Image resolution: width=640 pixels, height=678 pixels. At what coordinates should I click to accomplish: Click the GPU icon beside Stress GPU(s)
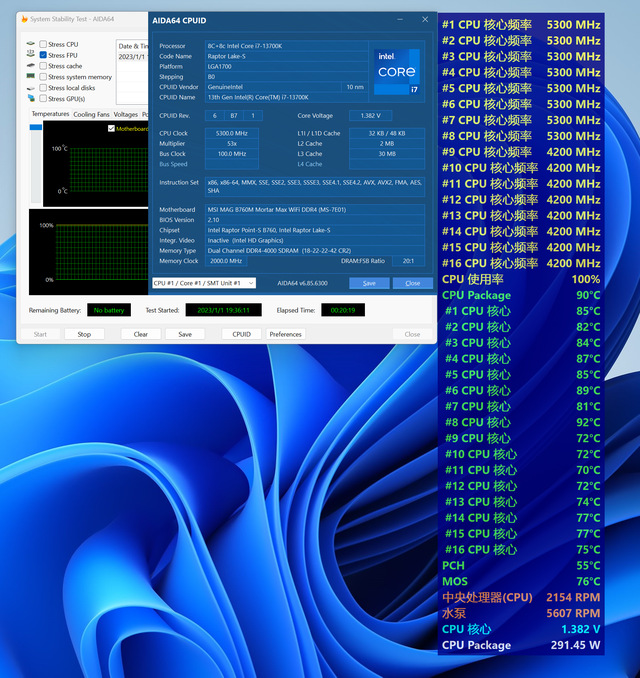tap(30, 99)
